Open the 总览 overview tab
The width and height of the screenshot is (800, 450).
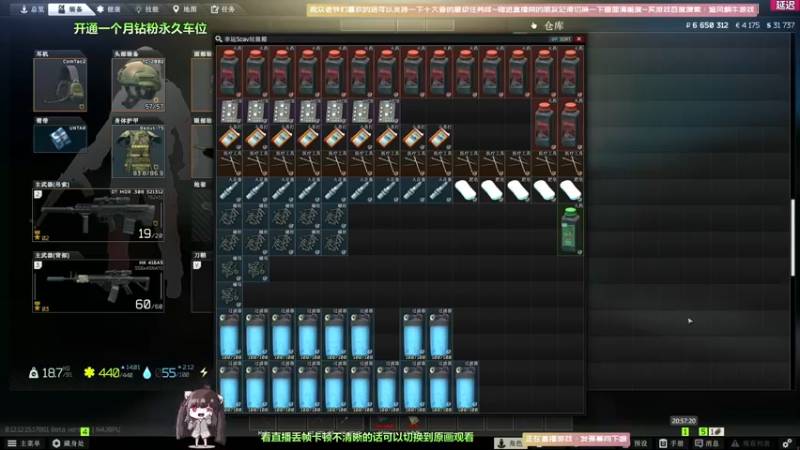click(31, 9)
